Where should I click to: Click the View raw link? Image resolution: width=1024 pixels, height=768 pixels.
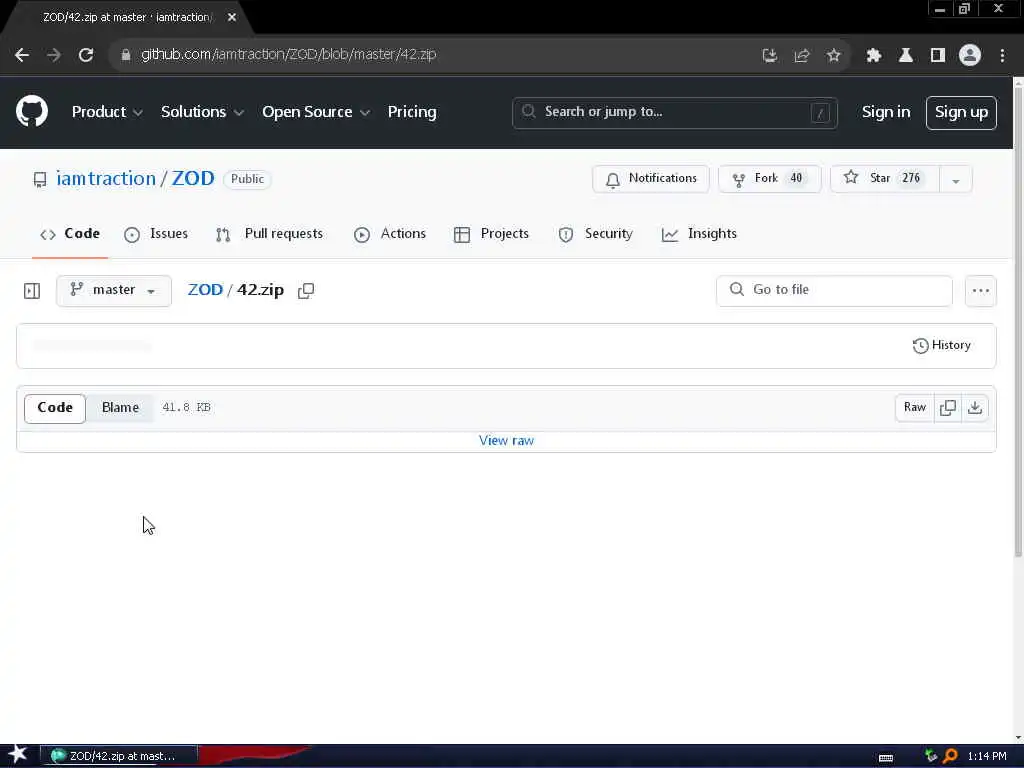point(506,441)
